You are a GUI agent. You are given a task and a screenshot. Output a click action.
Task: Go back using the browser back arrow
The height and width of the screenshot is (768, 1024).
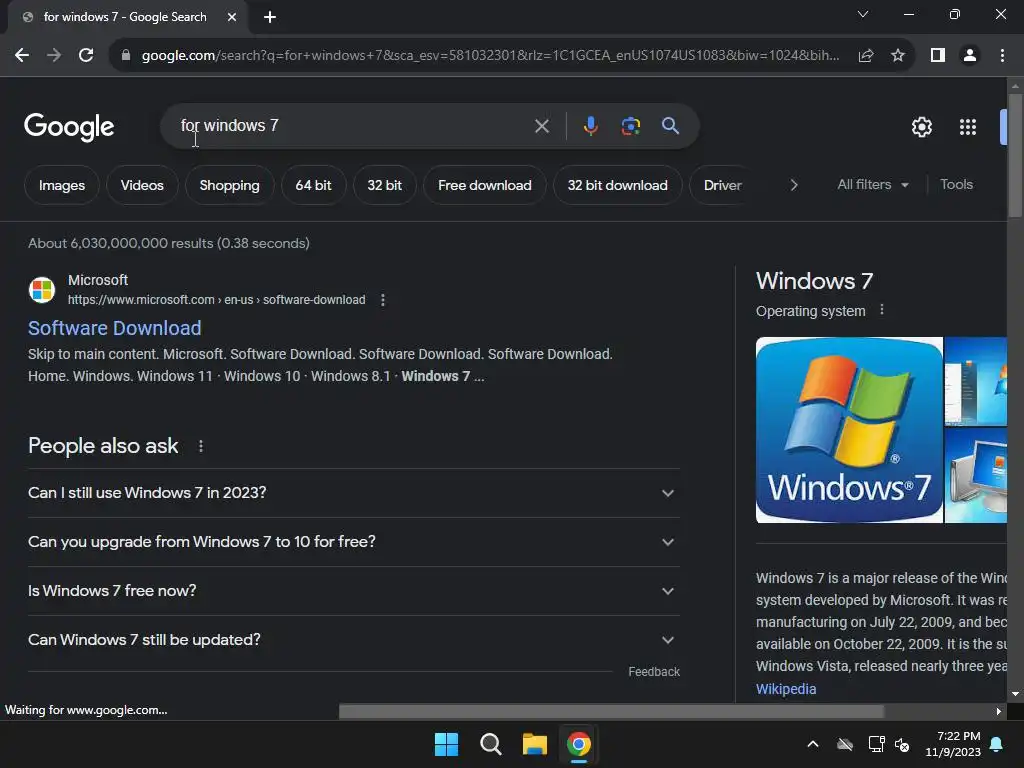[x=22, y=56]
